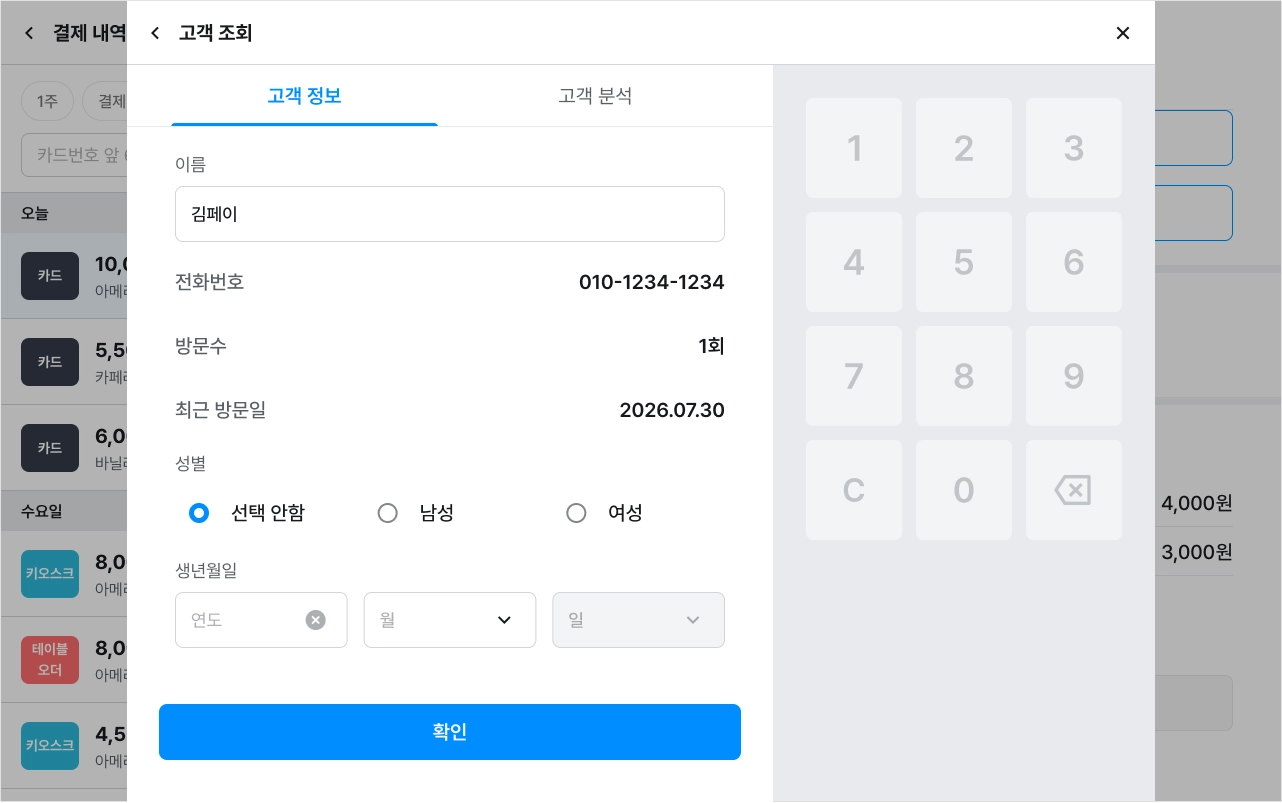Go back from 결제 내역 with arrow
This screenshot has width=1282, height=803.
[29, 33]
